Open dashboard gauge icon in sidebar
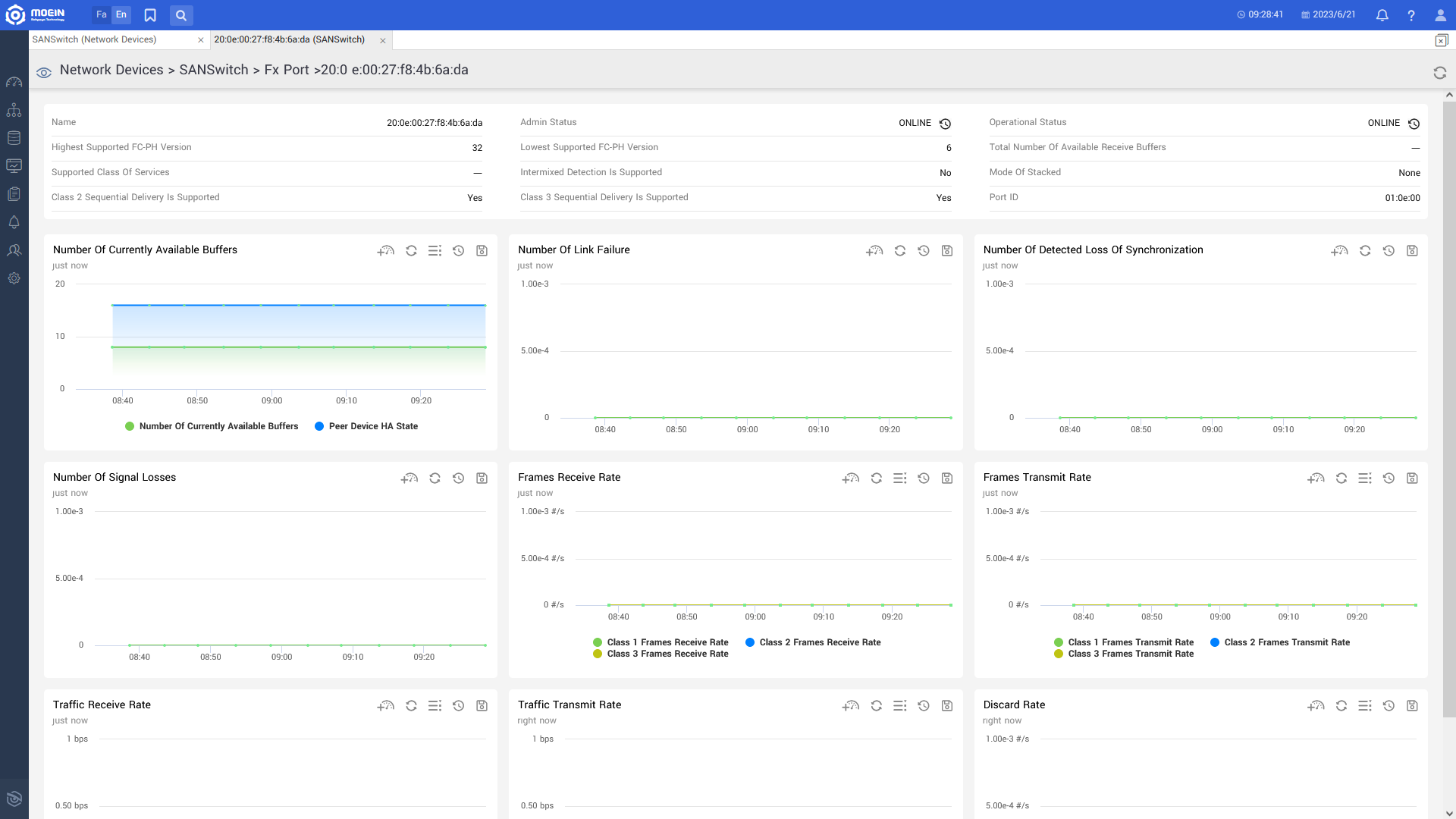The image size is (1456, 819). 14,82
